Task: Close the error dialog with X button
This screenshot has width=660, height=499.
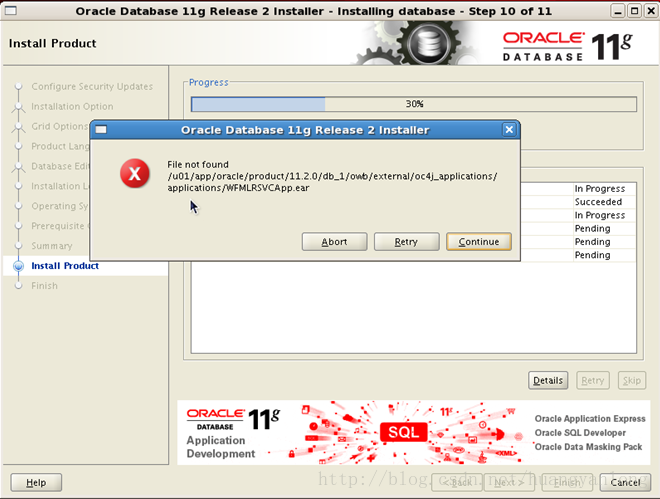Action: tap(509, 130)
